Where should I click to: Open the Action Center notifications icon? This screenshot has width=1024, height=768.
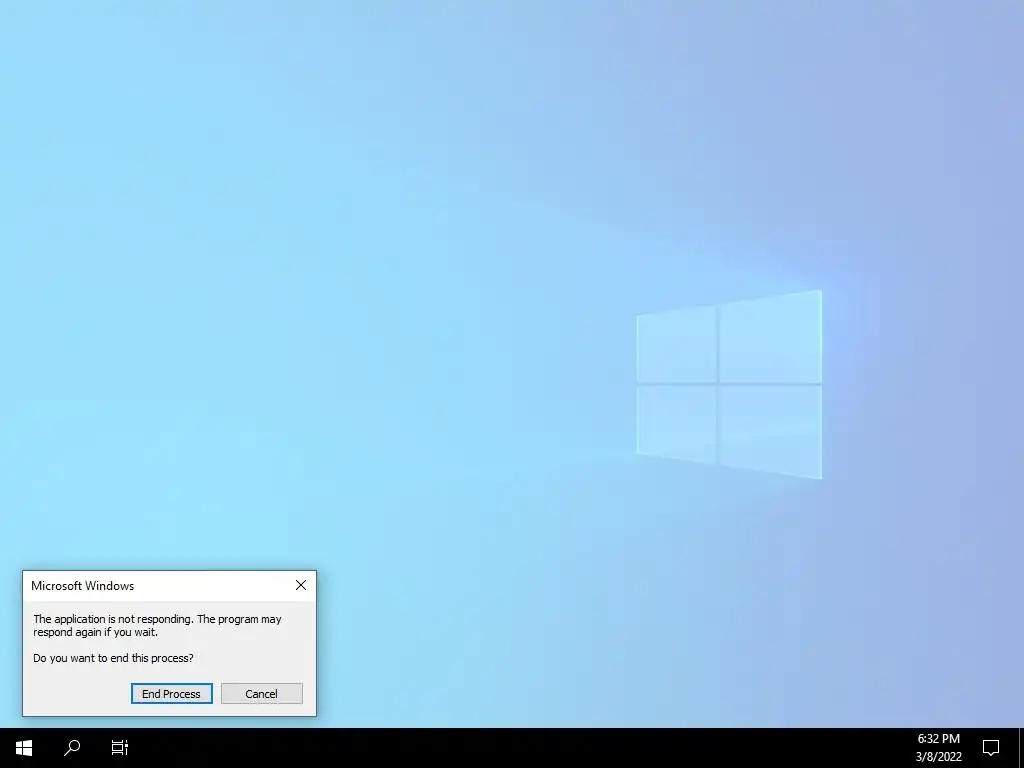pyautogui.click(x=991, y=748)
